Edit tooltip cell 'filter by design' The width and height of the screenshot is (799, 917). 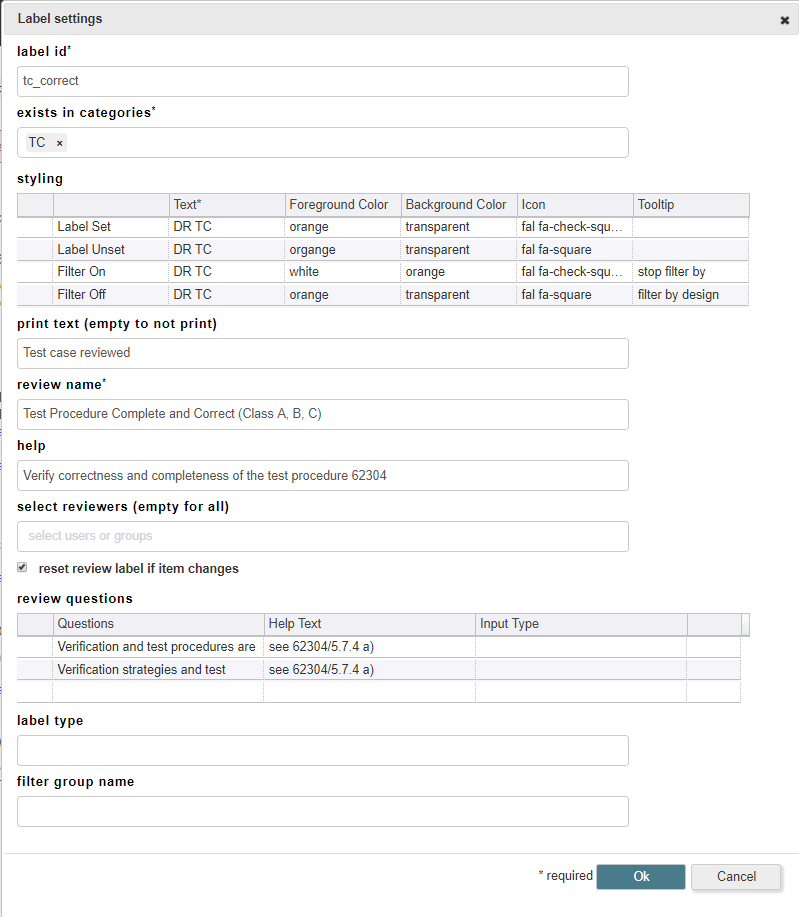point(691,295)
